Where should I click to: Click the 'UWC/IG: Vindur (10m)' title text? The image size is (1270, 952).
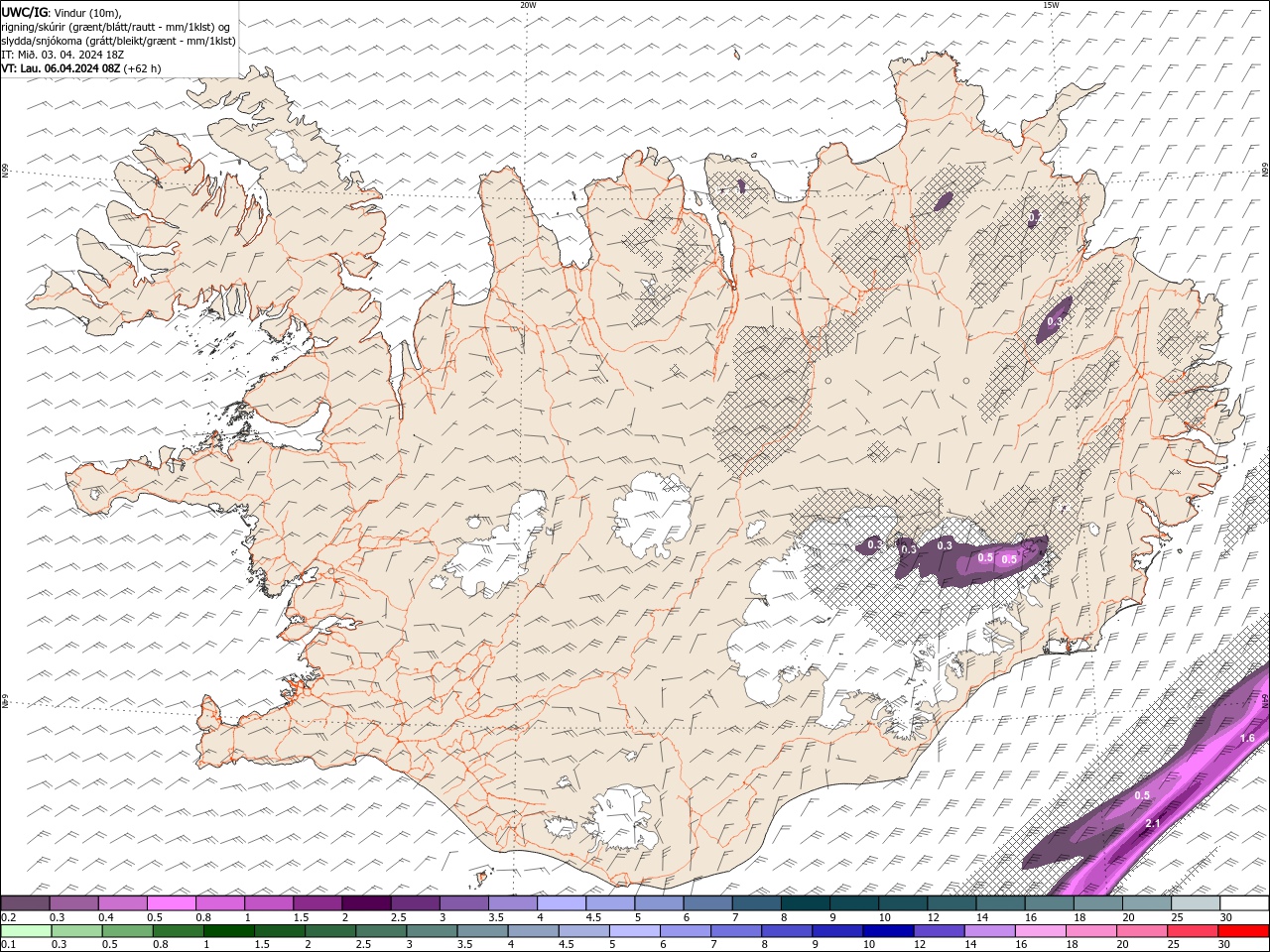click(62, 12)
